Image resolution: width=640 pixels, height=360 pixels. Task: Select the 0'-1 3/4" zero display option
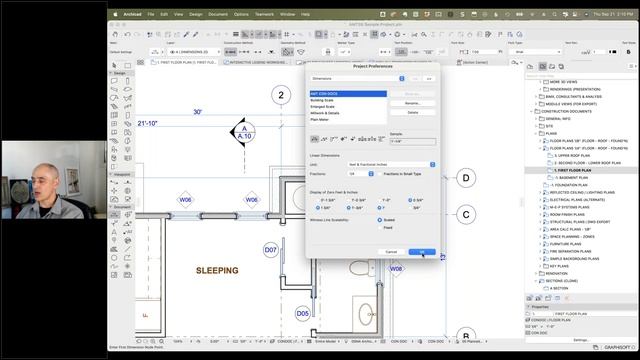tap(318, 200)
